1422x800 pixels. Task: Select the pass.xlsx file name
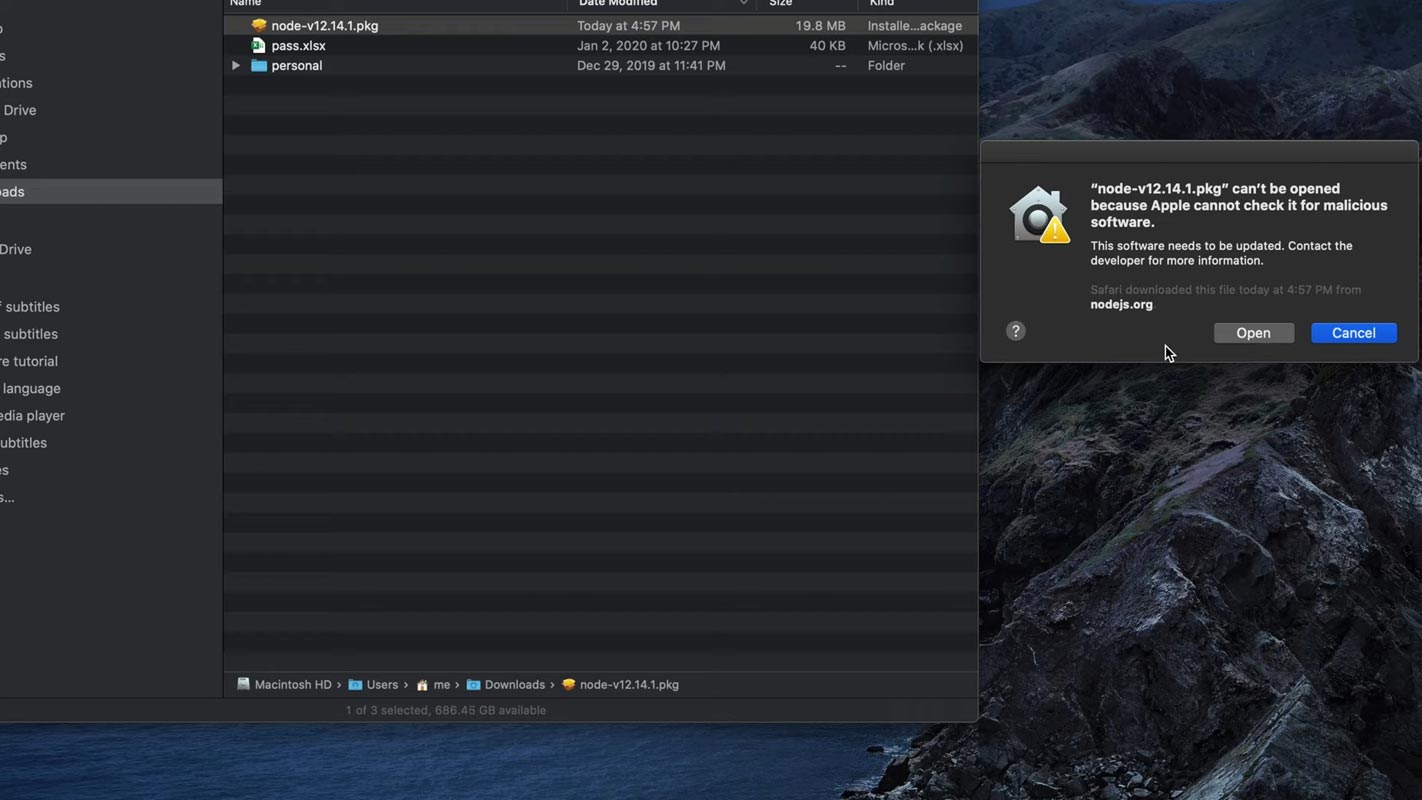pos(298,45)
